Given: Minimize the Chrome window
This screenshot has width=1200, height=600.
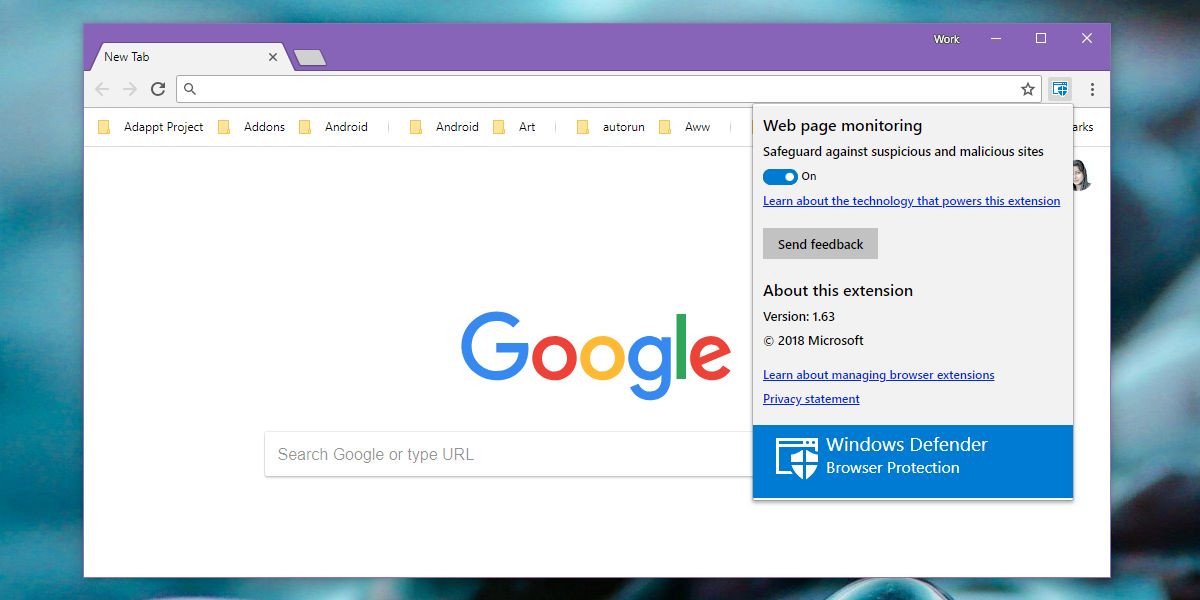Looking at the screenshot, I should (x=997, y=38).
